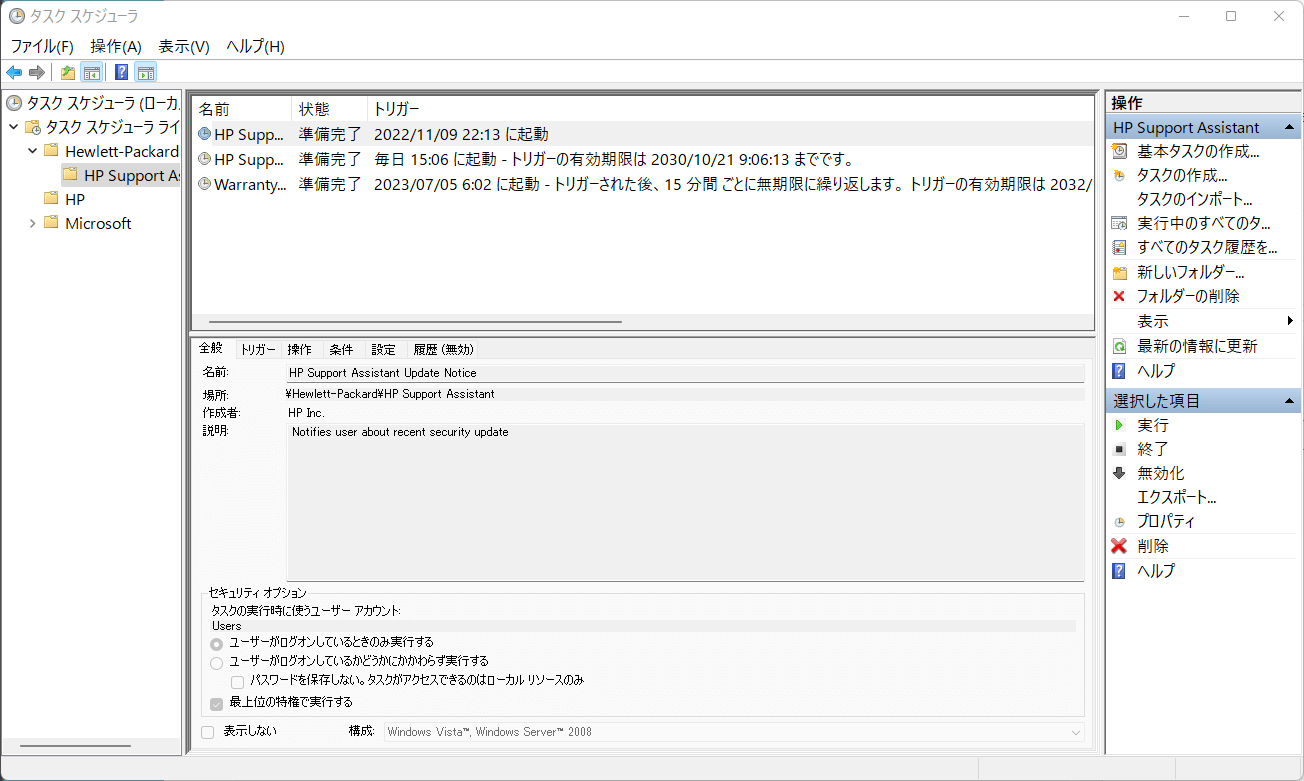Click the red 削除 delete icon
This screenshot has height=781, width=1304.
click(x=1119, y=546)
